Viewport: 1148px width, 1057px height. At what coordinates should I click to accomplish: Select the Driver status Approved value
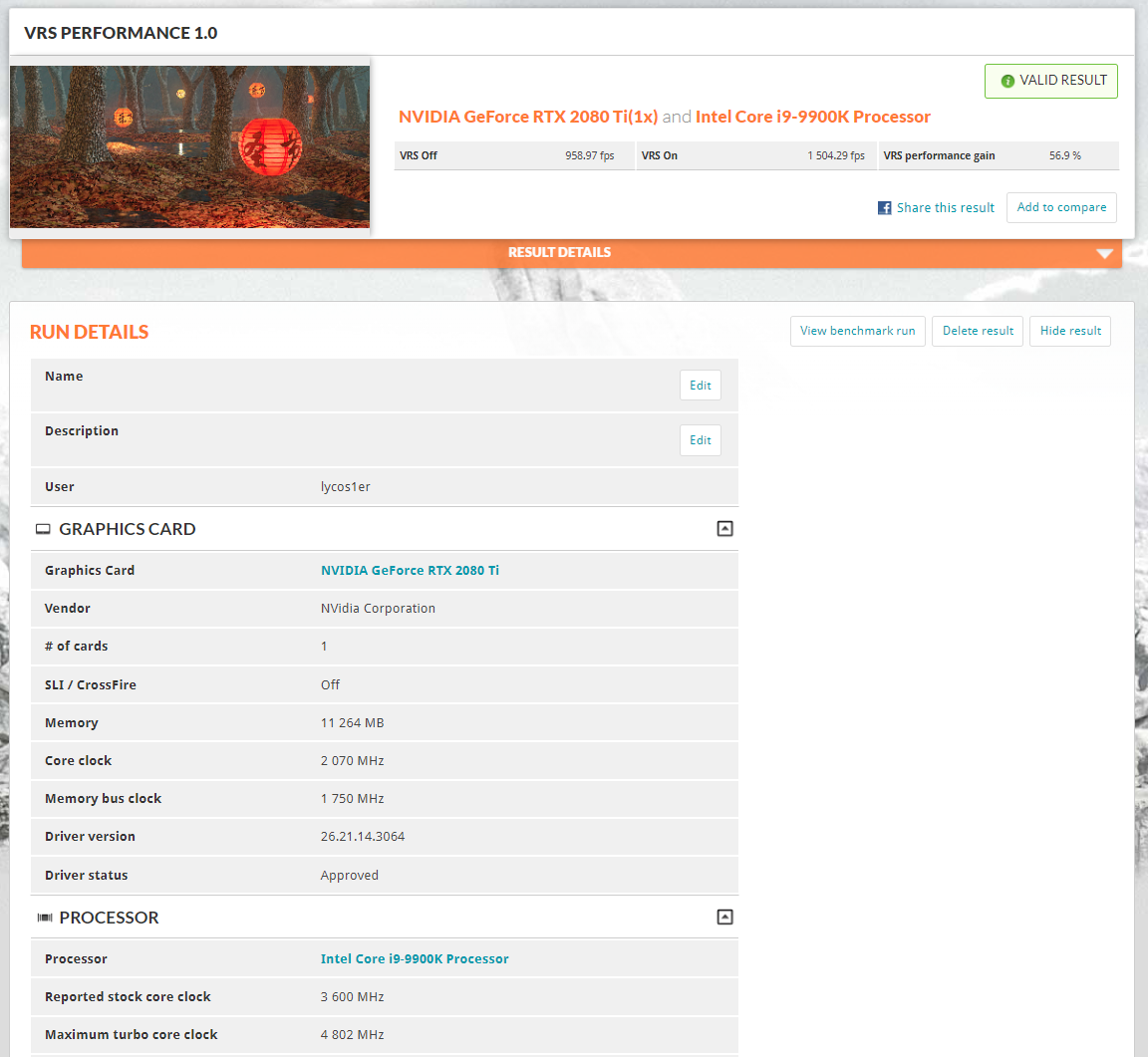[349, 876]
